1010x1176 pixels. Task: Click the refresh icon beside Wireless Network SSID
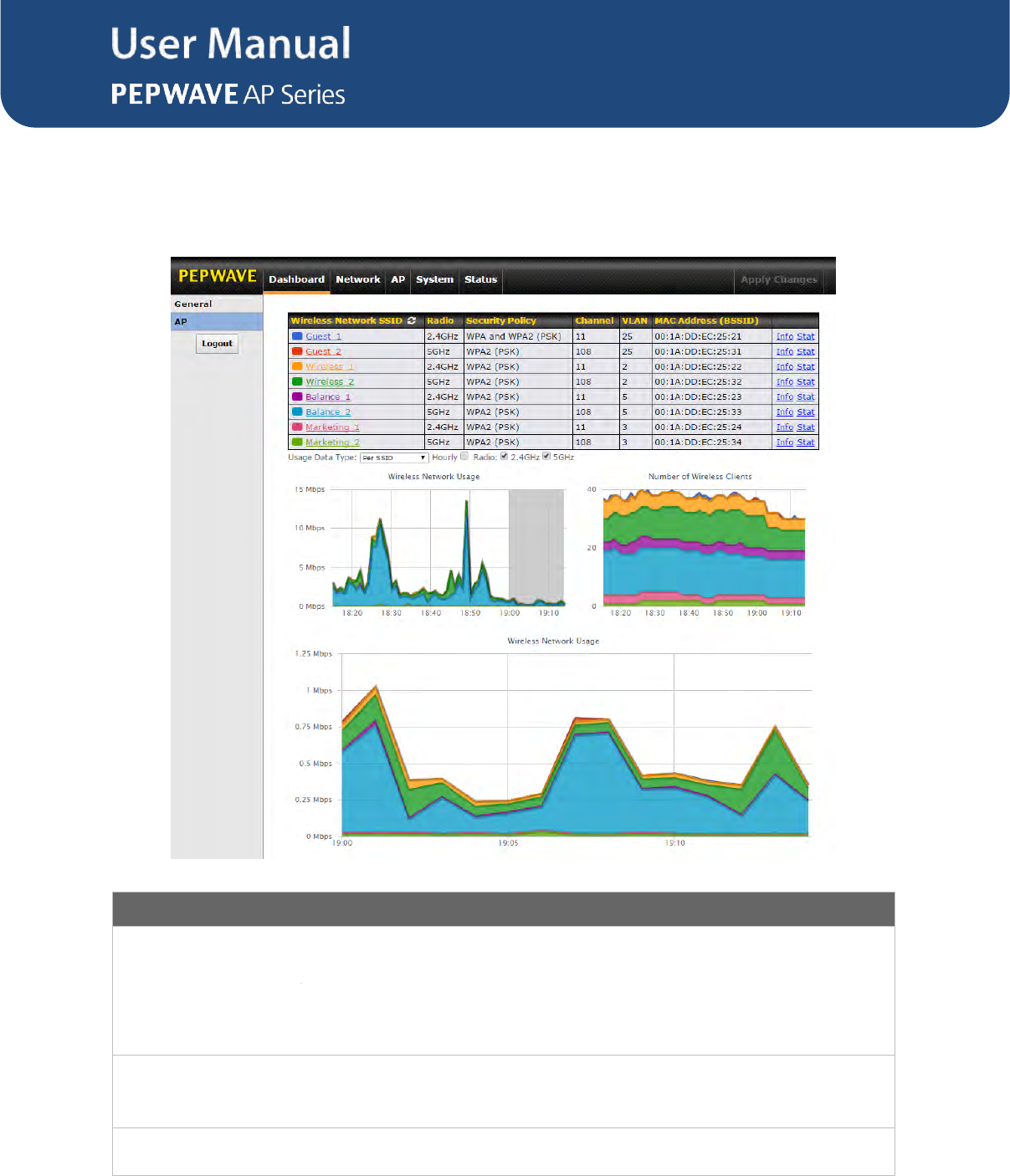tap(412, 320)
